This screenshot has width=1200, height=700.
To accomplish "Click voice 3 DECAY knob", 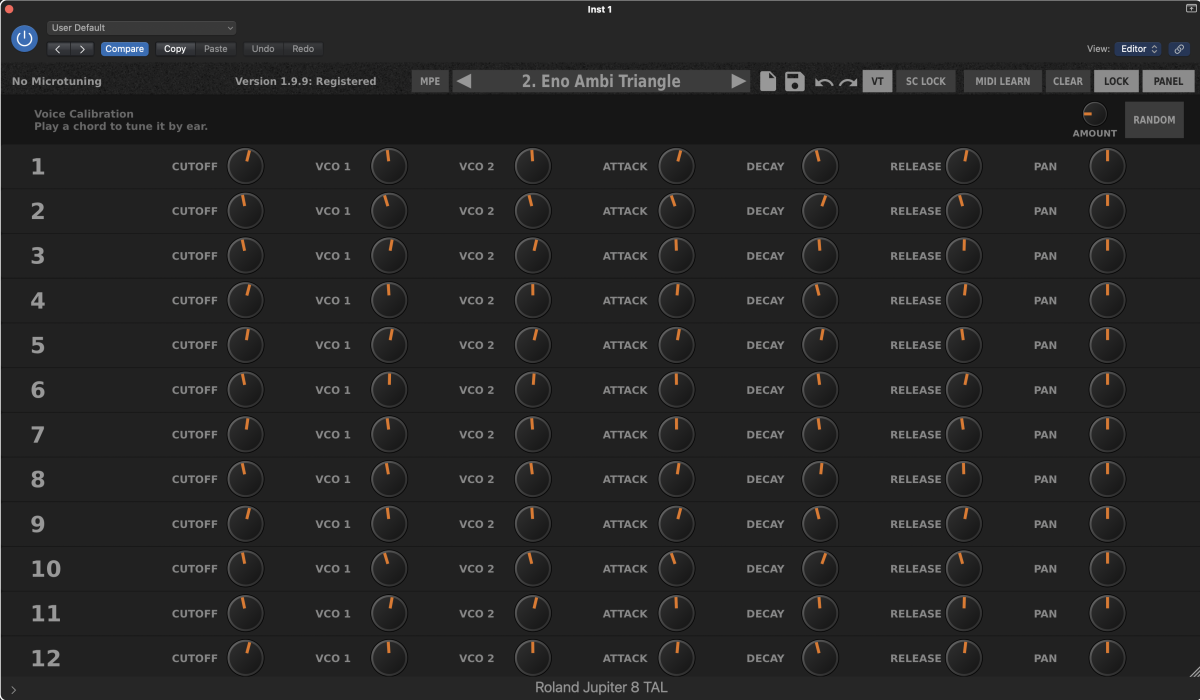I will click(x=820, y=256).
